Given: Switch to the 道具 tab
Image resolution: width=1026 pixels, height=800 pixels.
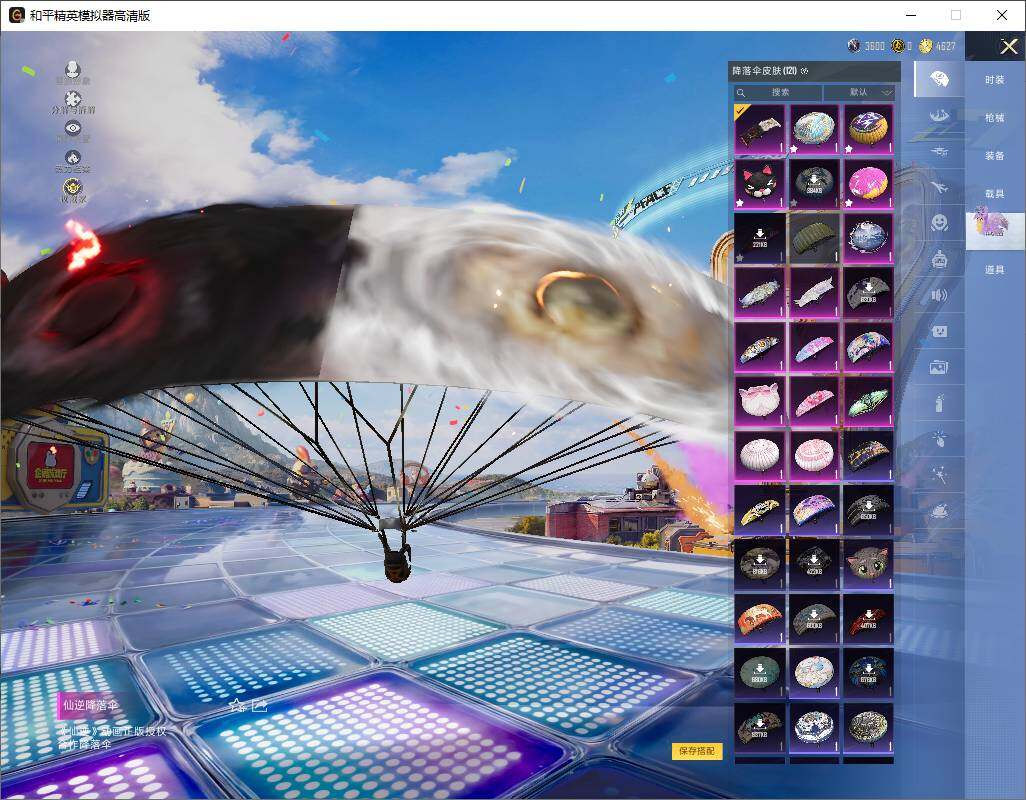Looking at the screenshot, I should coord(995,270).
